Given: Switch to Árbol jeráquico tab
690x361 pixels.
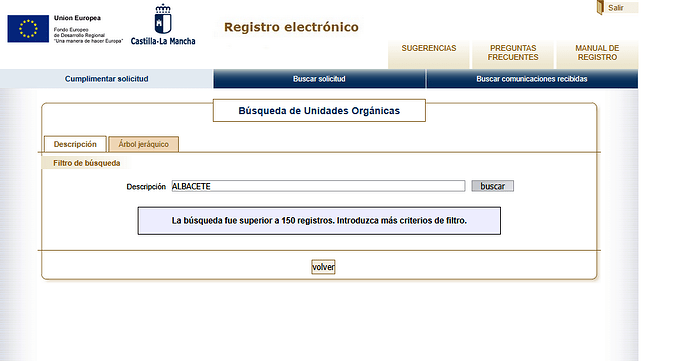Looking at the screenshot, I should point(143,144).
